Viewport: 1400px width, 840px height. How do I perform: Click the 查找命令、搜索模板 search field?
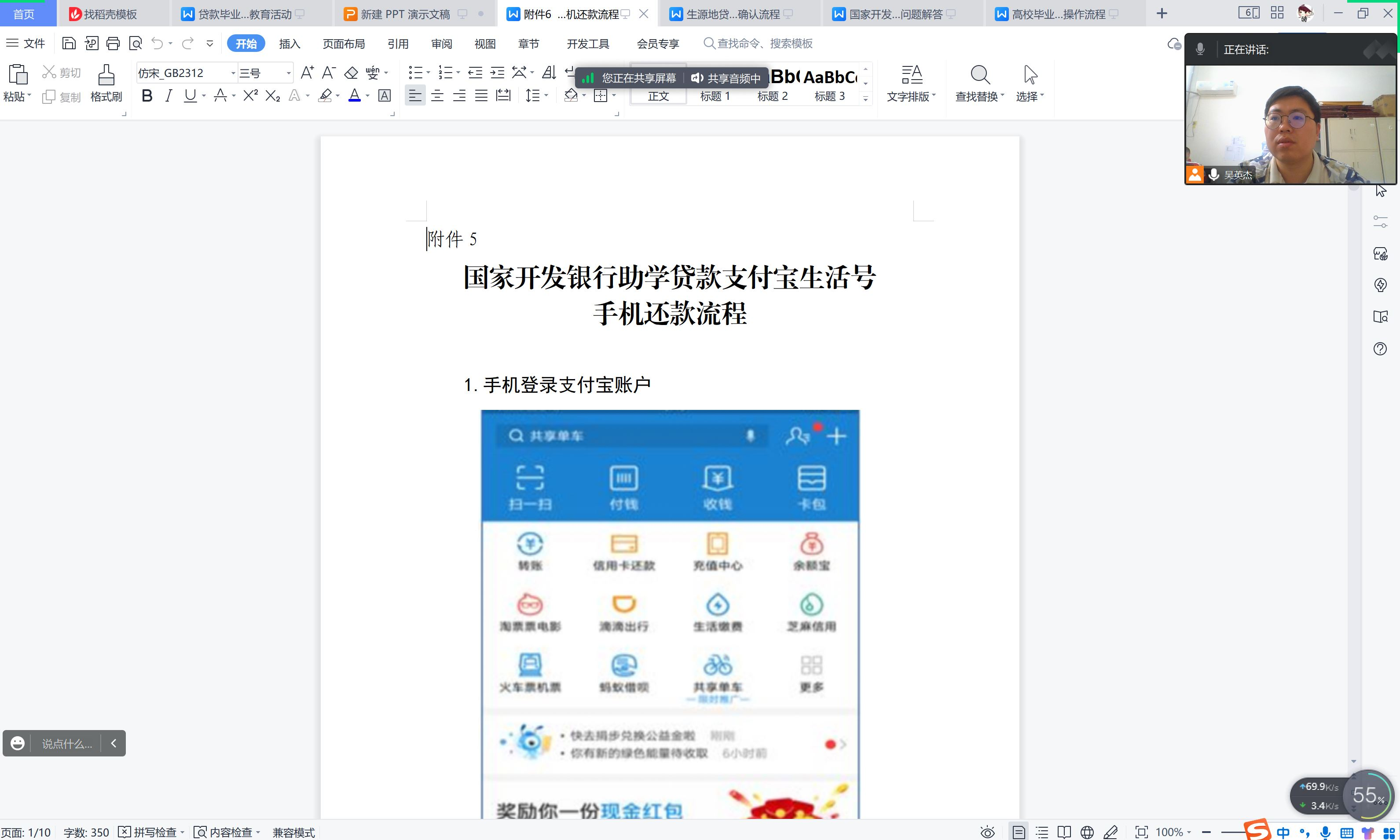(764, 44)
